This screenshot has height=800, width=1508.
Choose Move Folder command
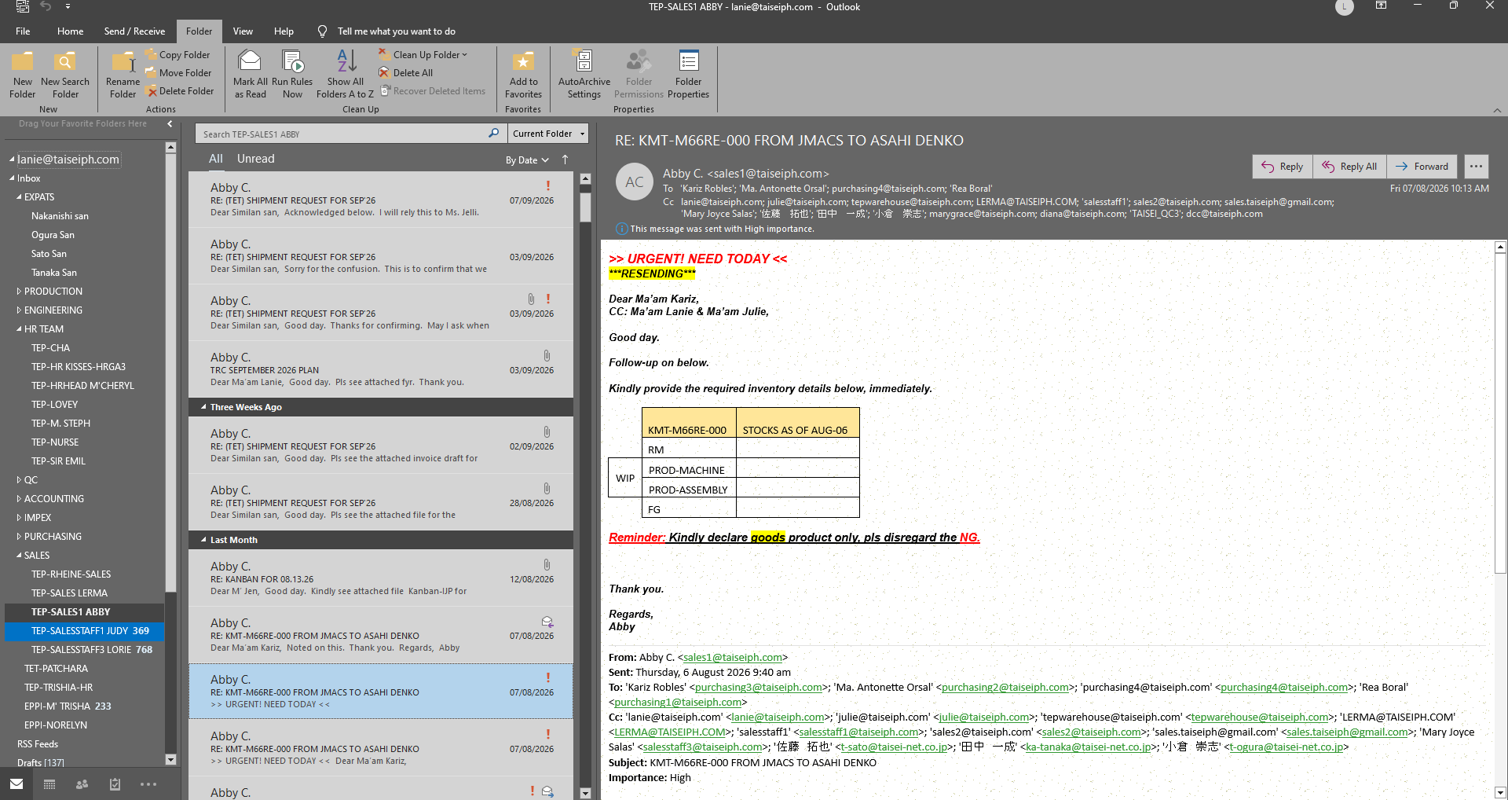click(178, 73)
